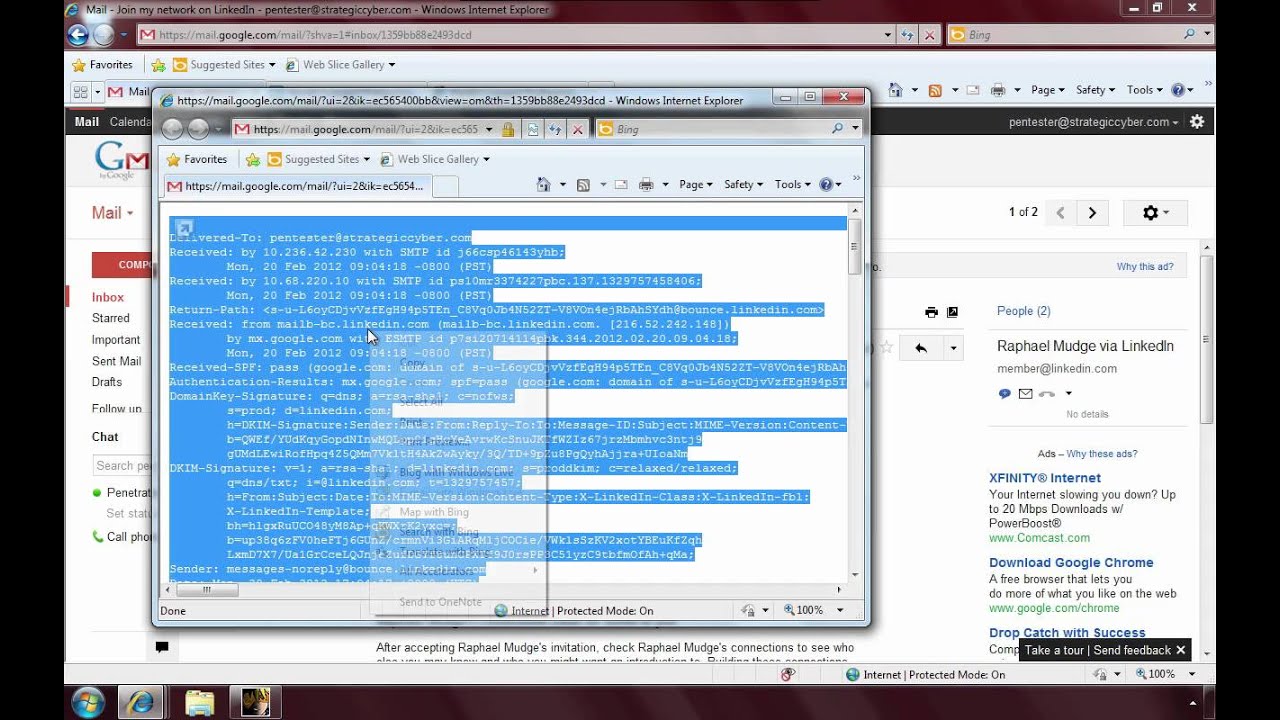1280x720 pixels.
Task: Click the RSS feeds icon in popup command bar
Action: tap(583, 184)
